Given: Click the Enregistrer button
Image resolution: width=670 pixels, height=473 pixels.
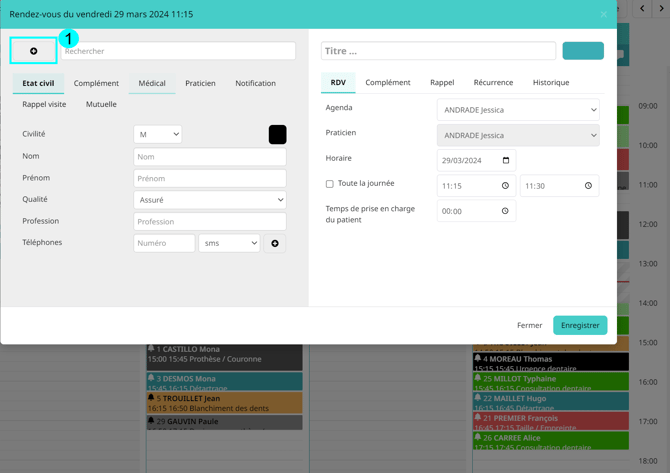Looking at the screenshot, I should click(x=580, y=325).
